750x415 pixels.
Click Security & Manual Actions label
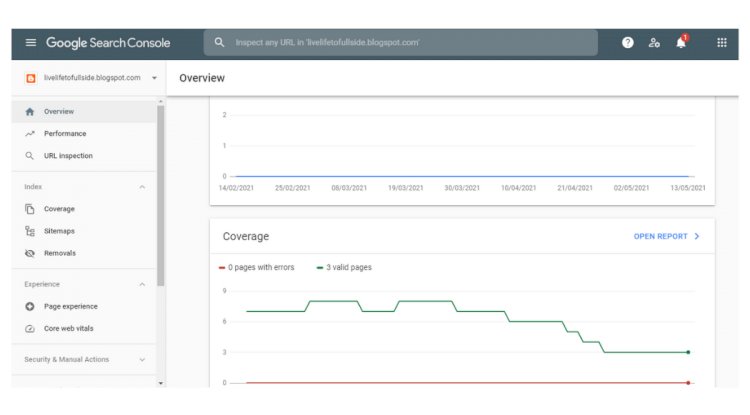click(x=66, y=360)
